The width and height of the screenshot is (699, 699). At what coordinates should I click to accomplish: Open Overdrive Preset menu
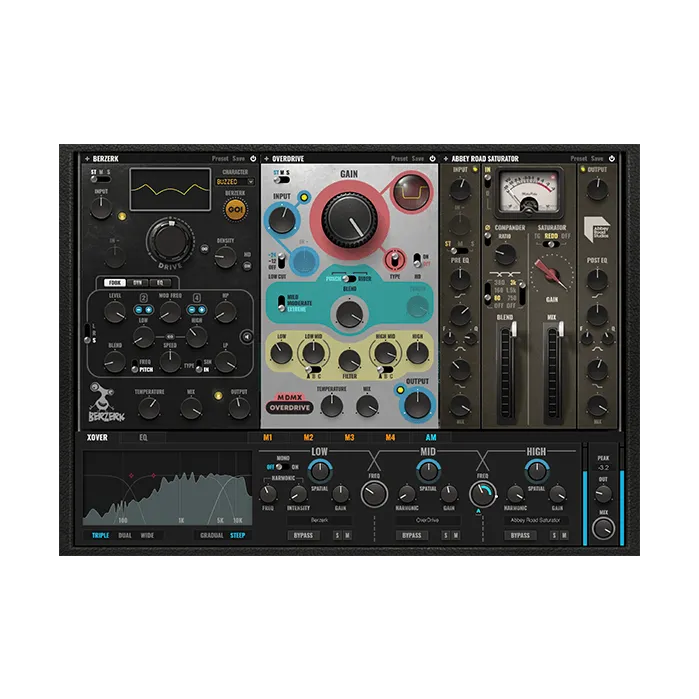coord(399,158)
